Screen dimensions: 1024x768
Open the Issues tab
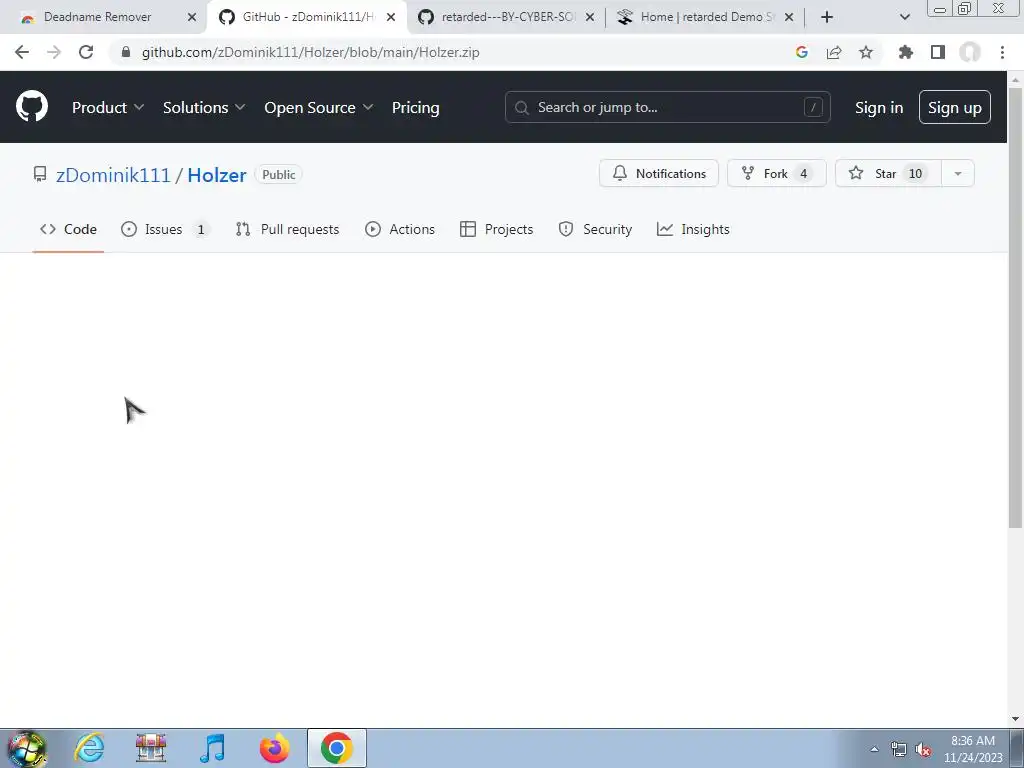tap(165, 229)
